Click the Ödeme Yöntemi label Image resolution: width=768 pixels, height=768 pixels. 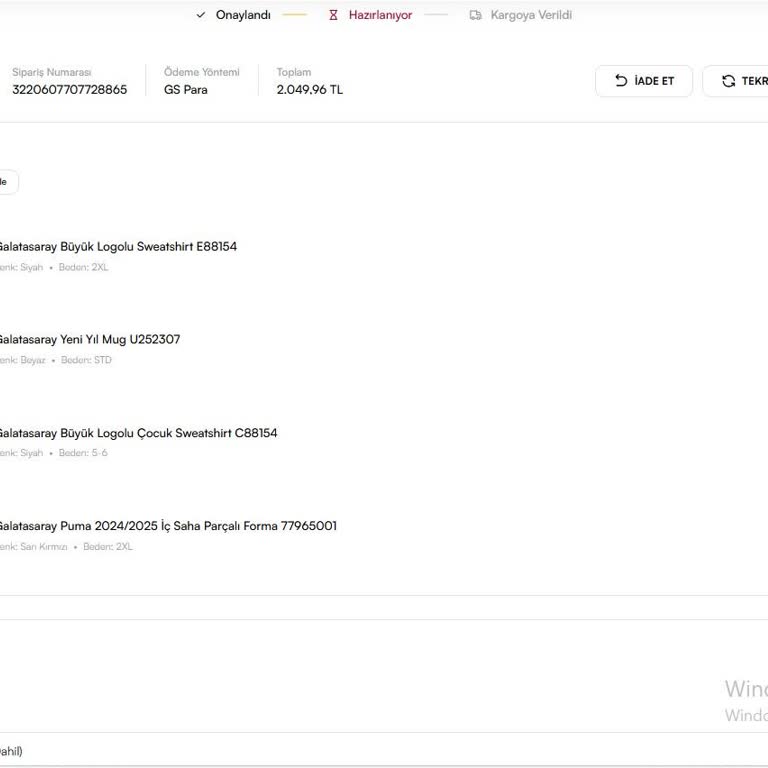[x=202, y=72]
